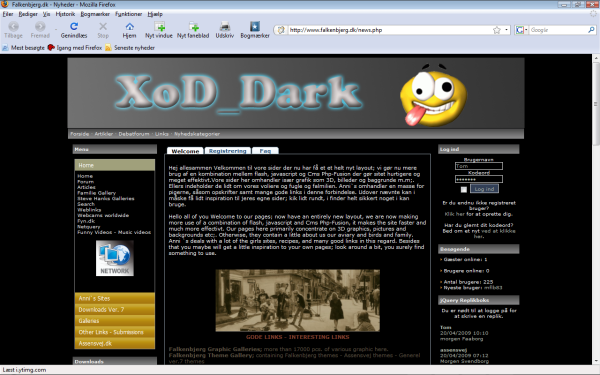Open the Historik menu
This screenshot has height=375, width=600.
[65, 14]
